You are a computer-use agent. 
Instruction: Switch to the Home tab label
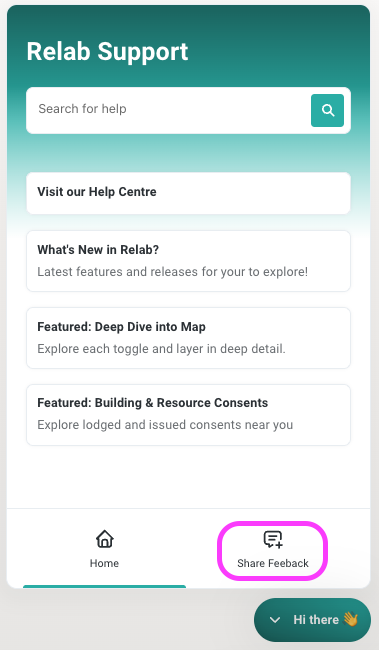(x=104, y=563)
